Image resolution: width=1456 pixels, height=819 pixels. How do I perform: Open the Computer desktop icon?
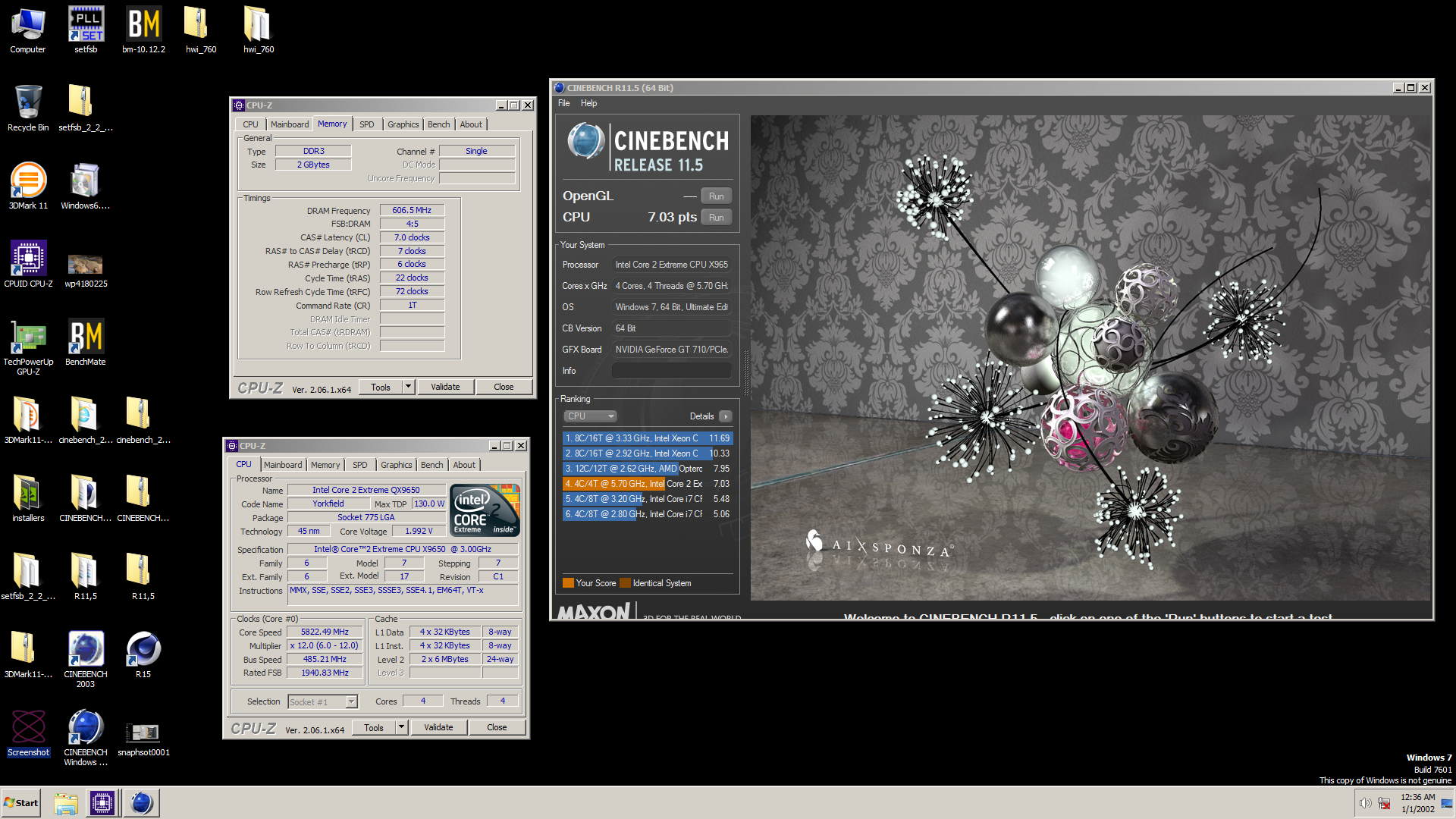coord(28,30)
